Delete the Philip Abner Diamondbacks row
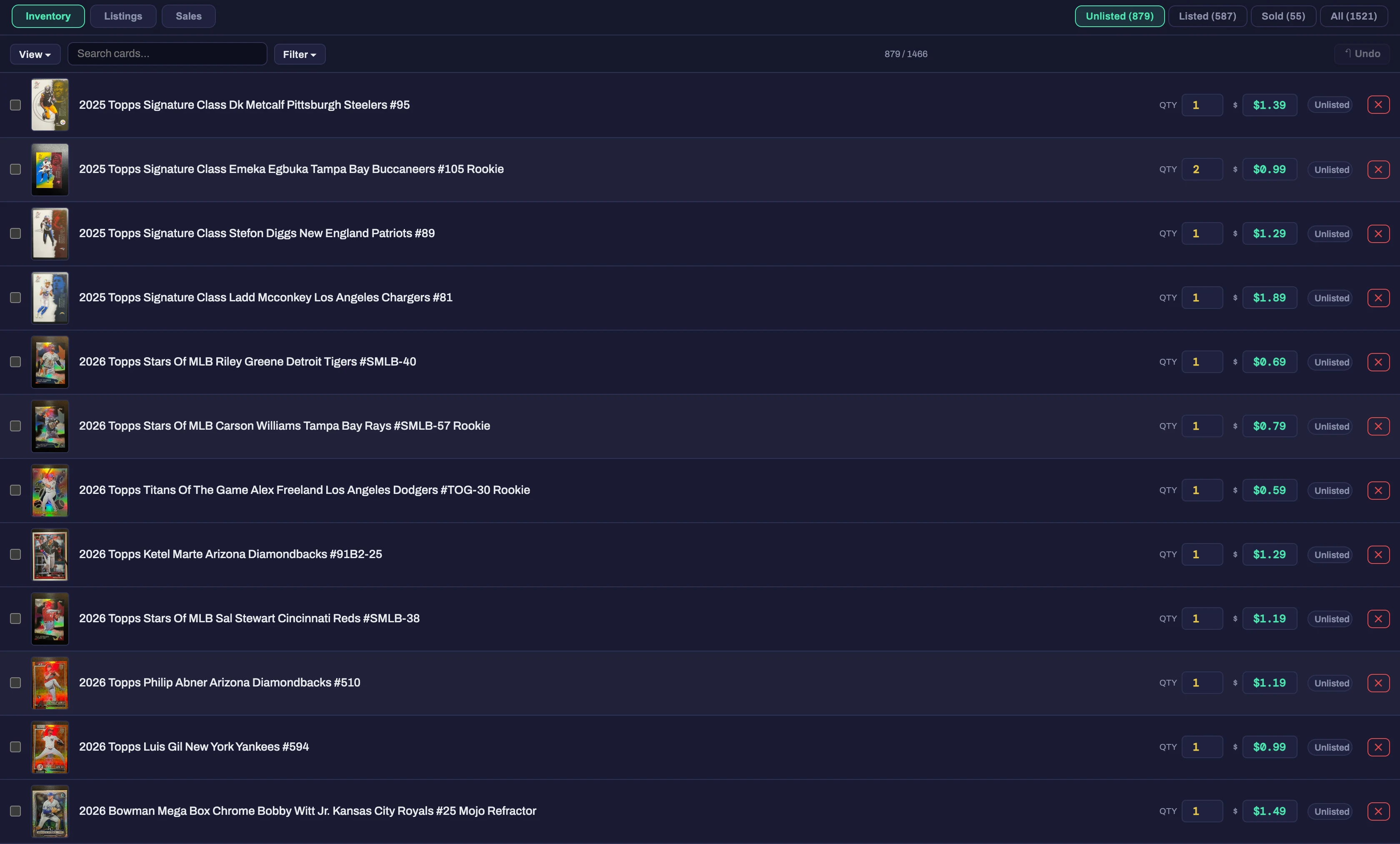Viewport: 1400px width, 844px height. coord(1378,683)
